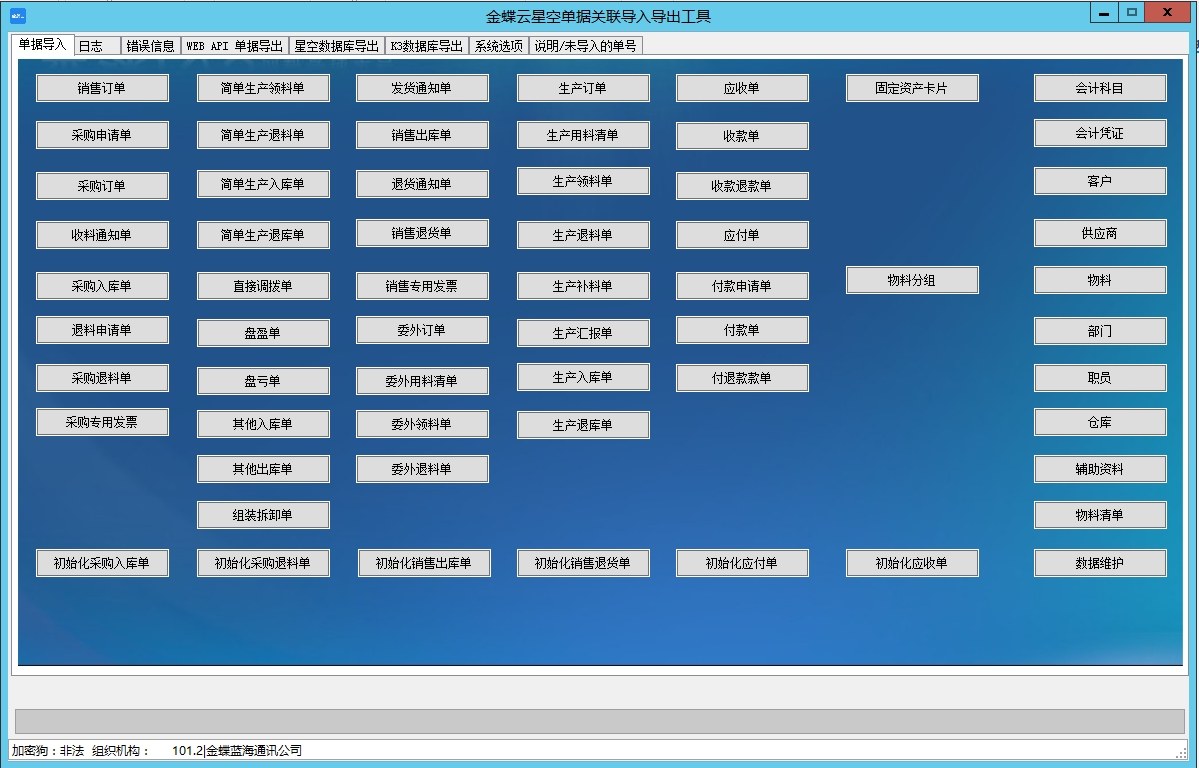Choose 直接调拨单 button
This screenshot has height=768, width=1199.
[263, 286]
